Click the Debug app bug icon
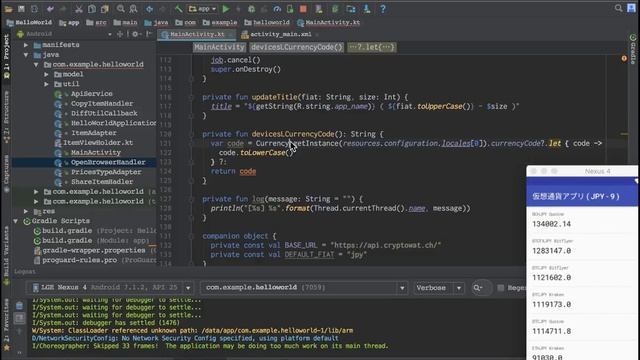 [x=251, y=9]
